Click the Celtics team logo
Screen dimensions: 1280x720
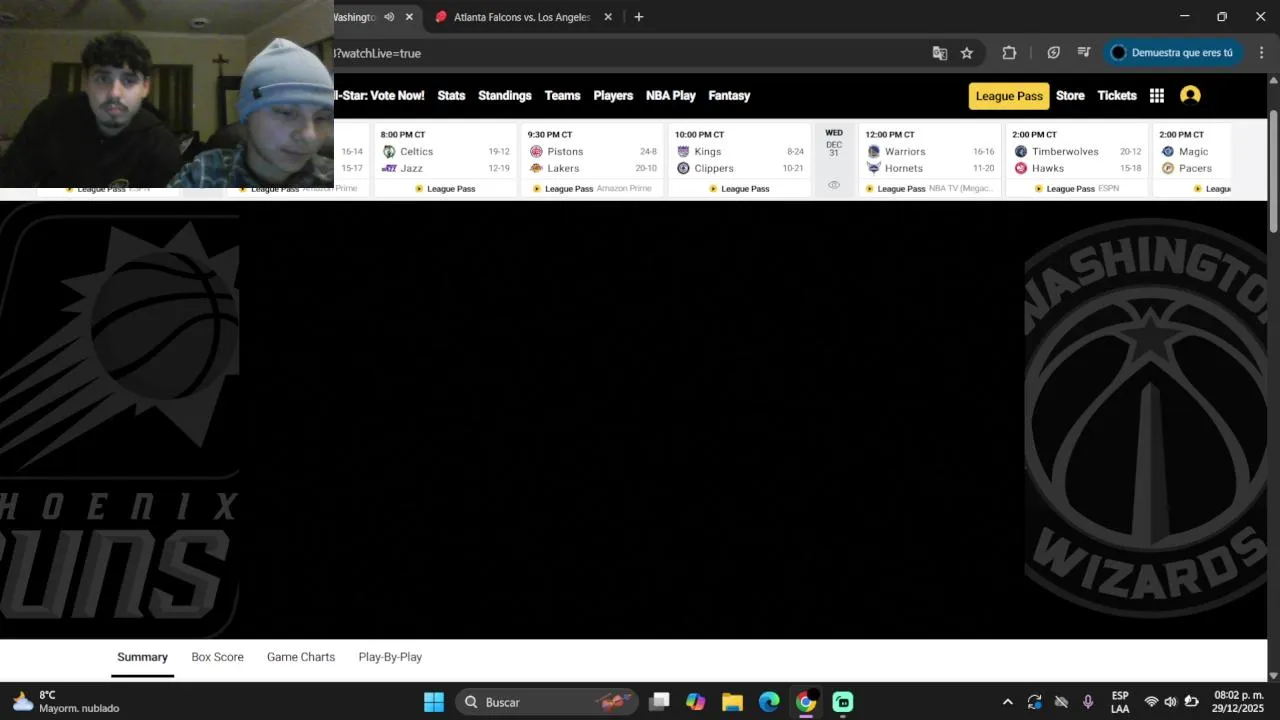pyautogui.click(x=389, y=152)
